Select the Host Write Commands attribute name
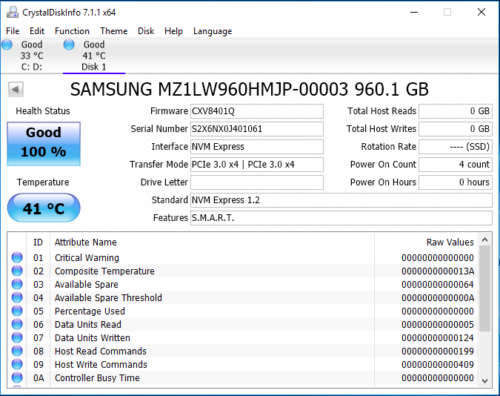500x396 pixels. click(101, 364)
